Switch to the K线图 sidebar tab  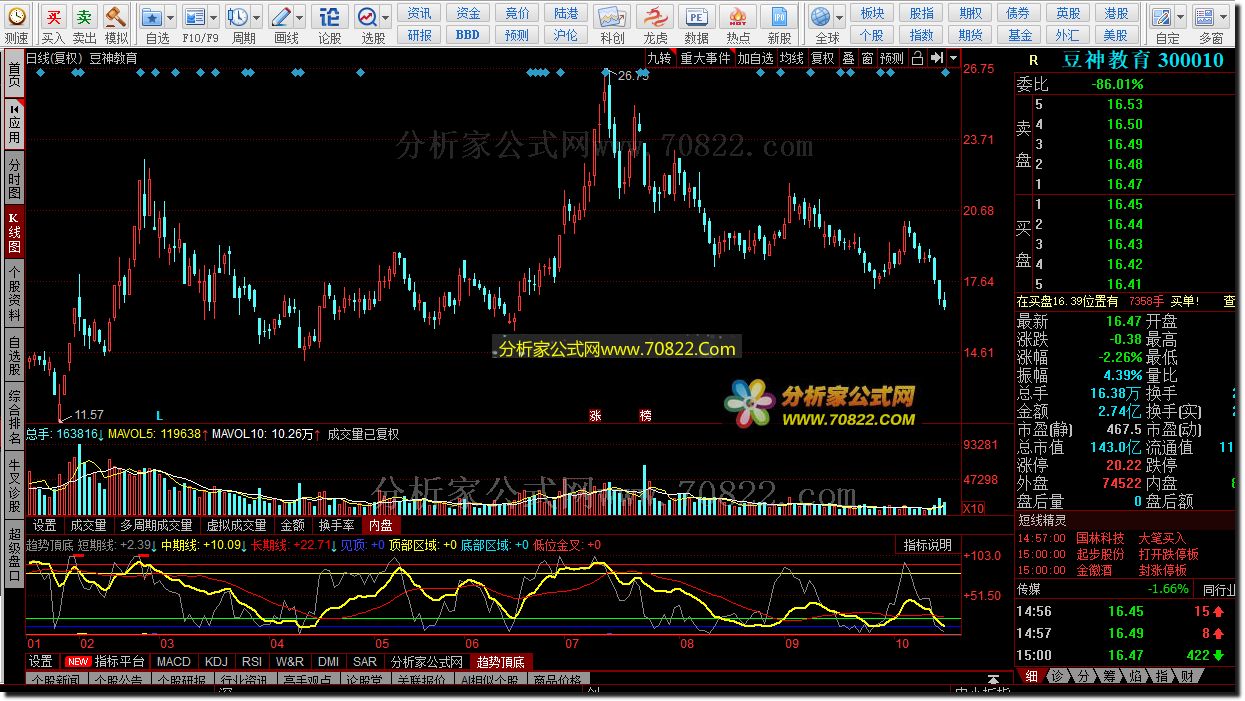13,232
